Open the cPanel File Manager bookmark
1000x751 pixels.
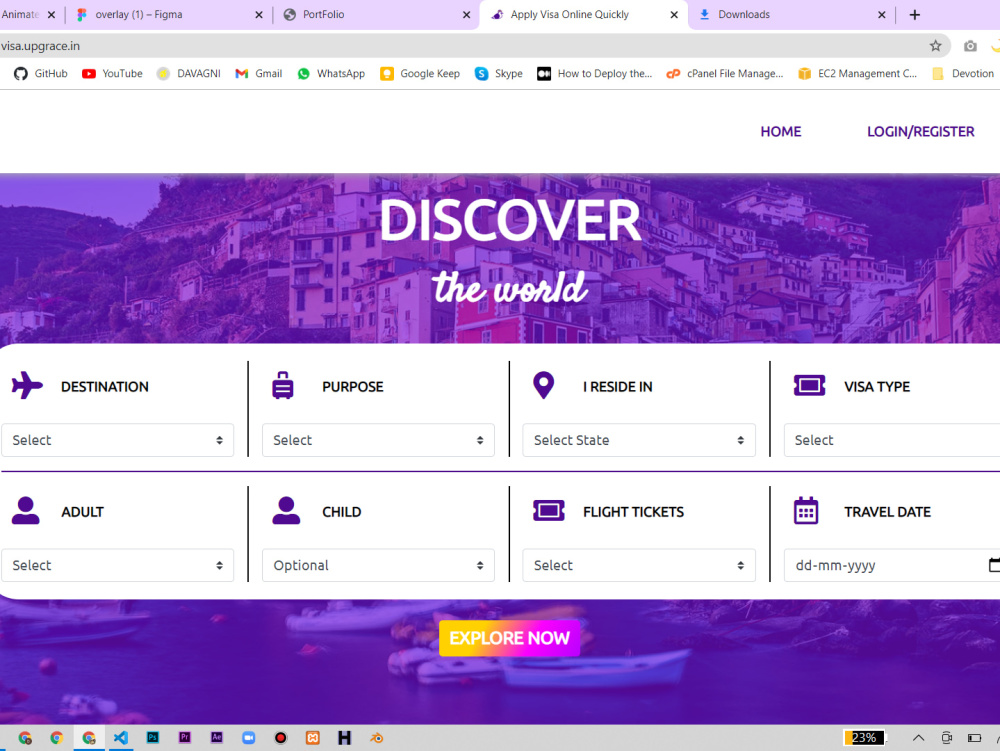724,73
